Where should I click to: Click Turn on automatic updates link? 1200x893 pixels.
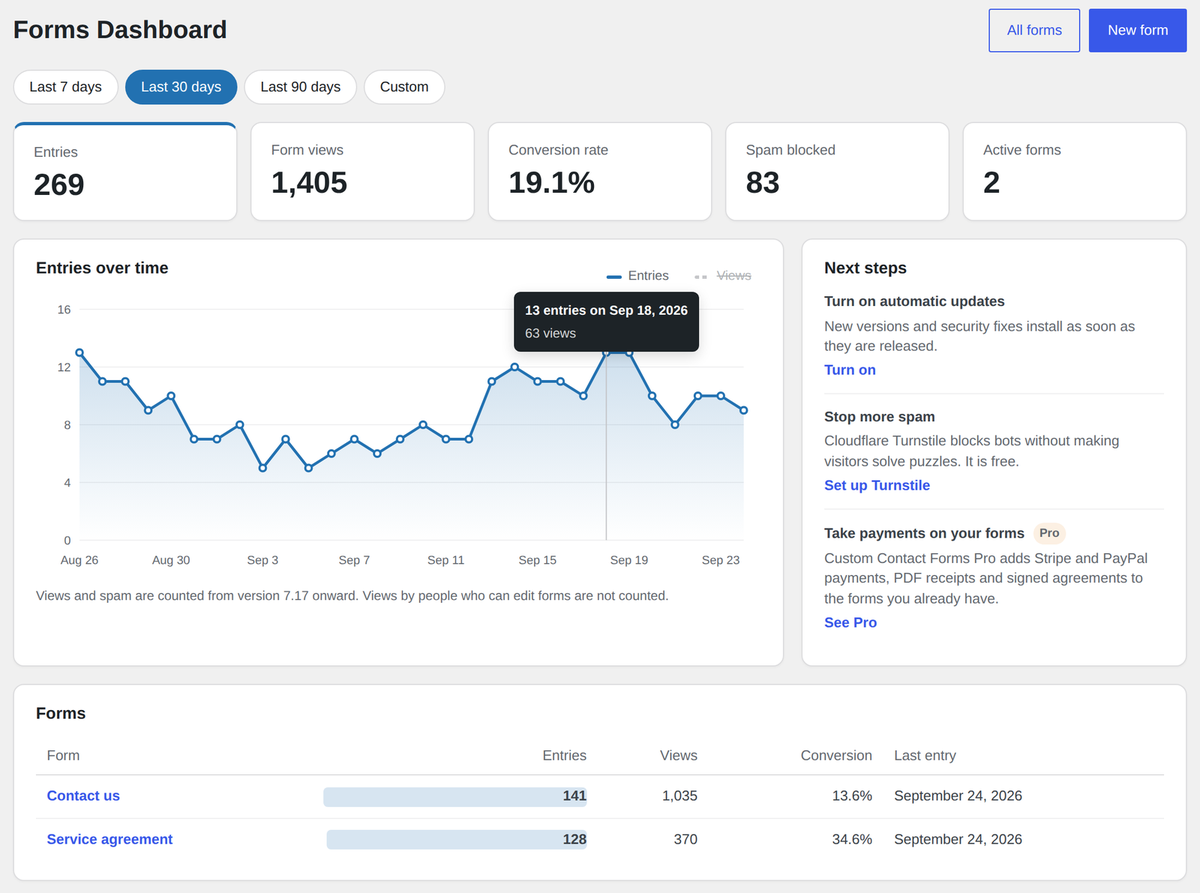[850, 370]
